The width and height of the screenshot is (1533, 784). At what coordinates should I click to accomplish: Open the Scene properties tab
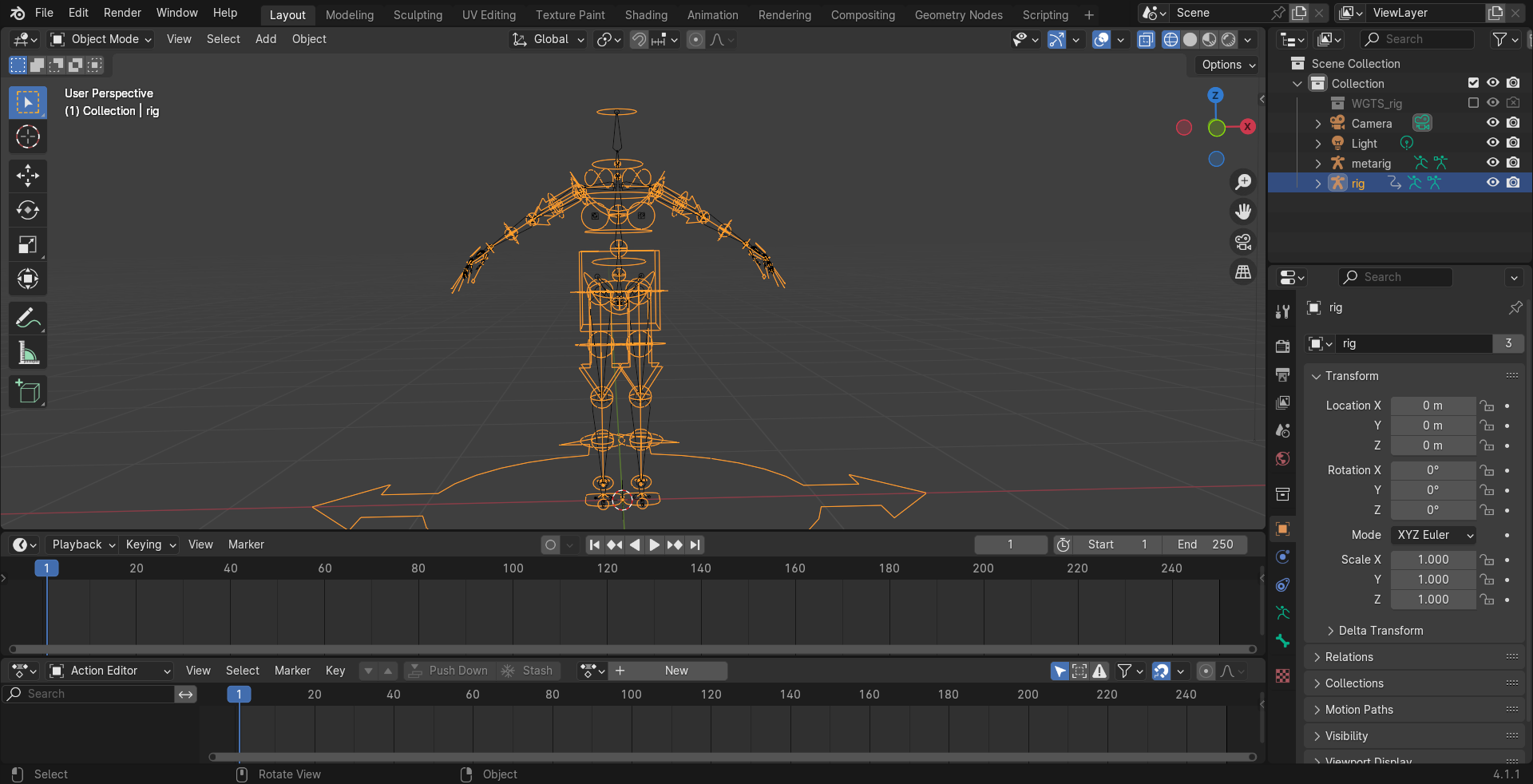click(x=1282, y=430)
